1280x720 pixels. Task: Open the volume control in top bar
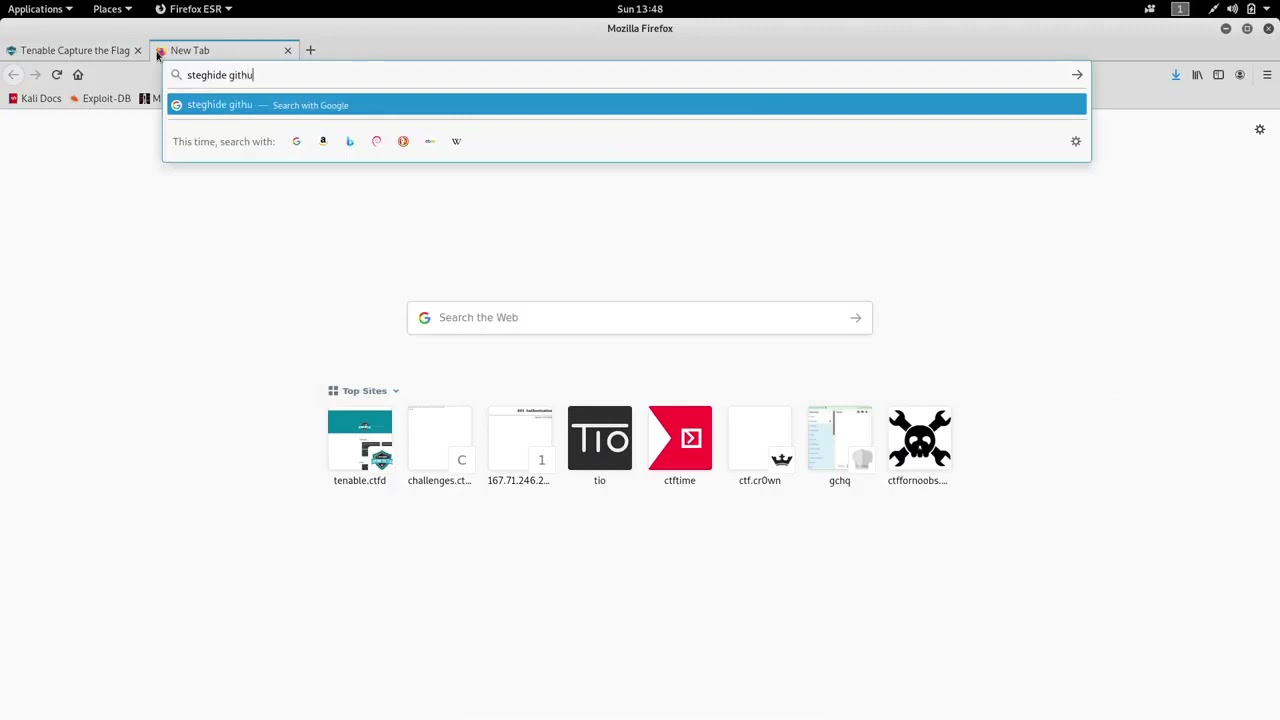click(1232, 9)
